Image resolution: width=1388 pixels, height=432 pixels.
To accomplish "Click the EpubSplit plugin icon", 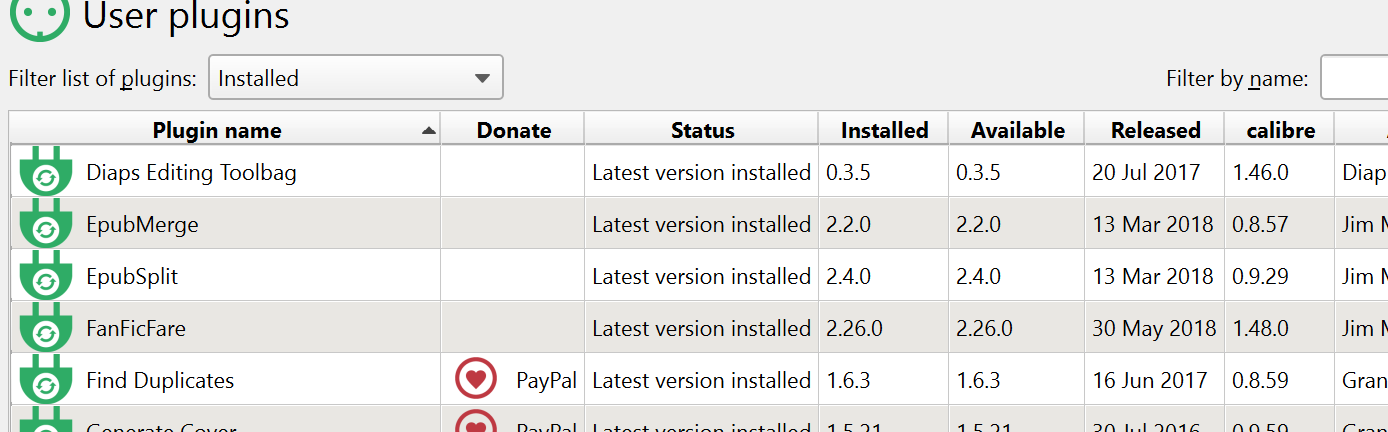I will (x=46, y=277).
